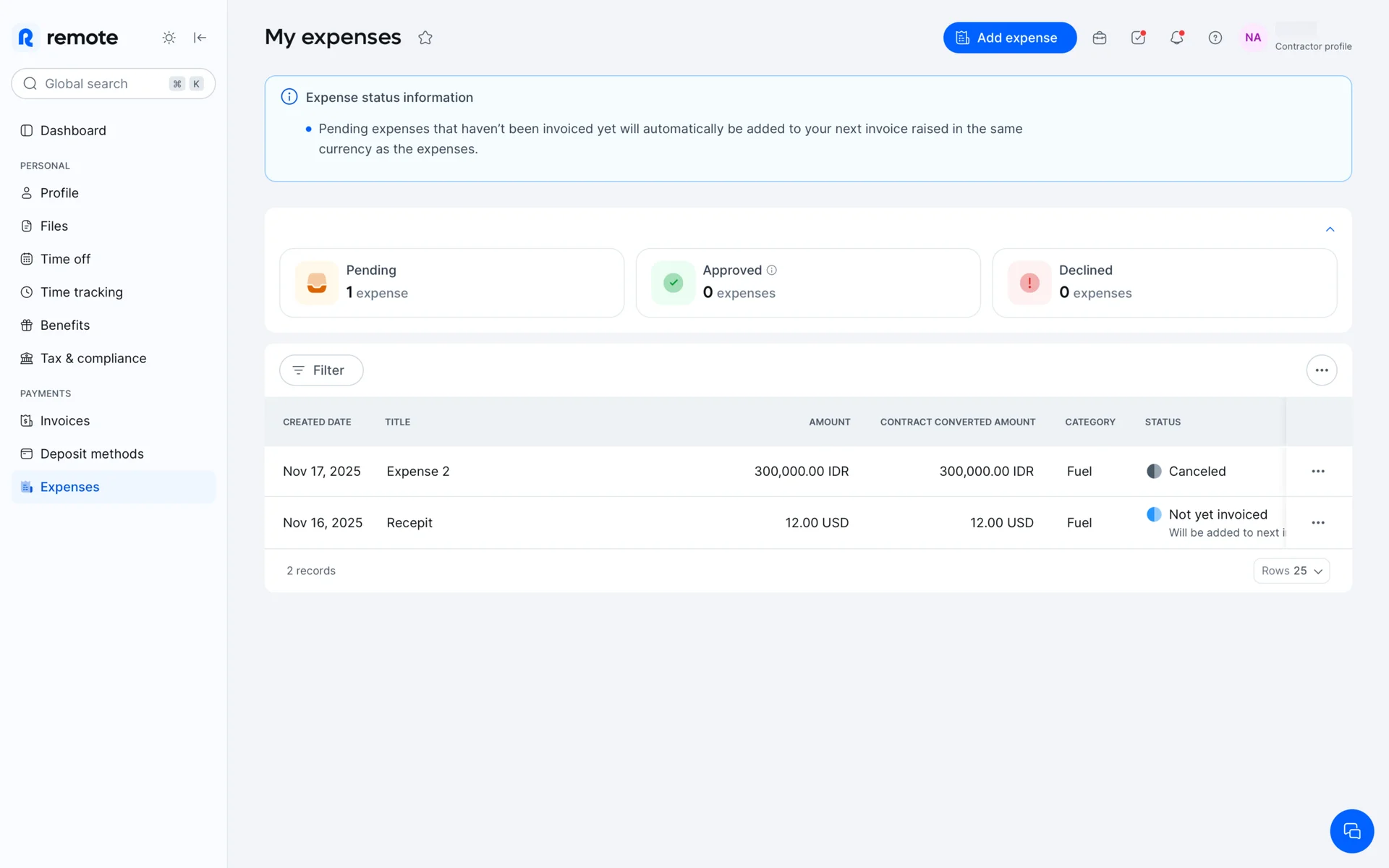Open row actions for Recepit expense
The image size is (1389, 868).
pyautogui.click(x=1318, y=522)
